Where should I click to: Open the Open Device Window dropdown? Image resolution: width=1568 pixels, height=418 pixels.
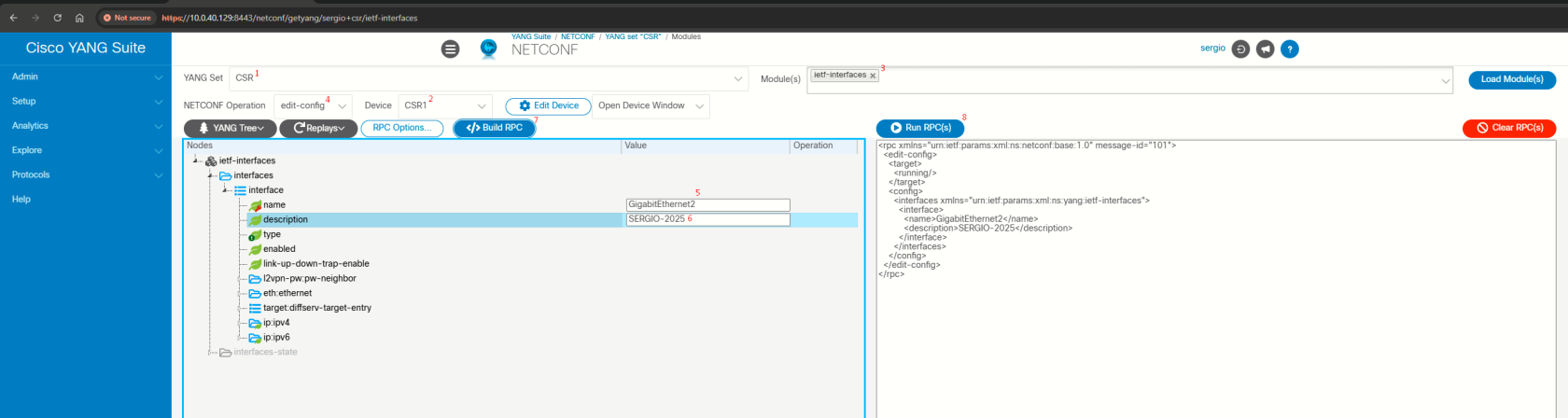coord(651,106)
